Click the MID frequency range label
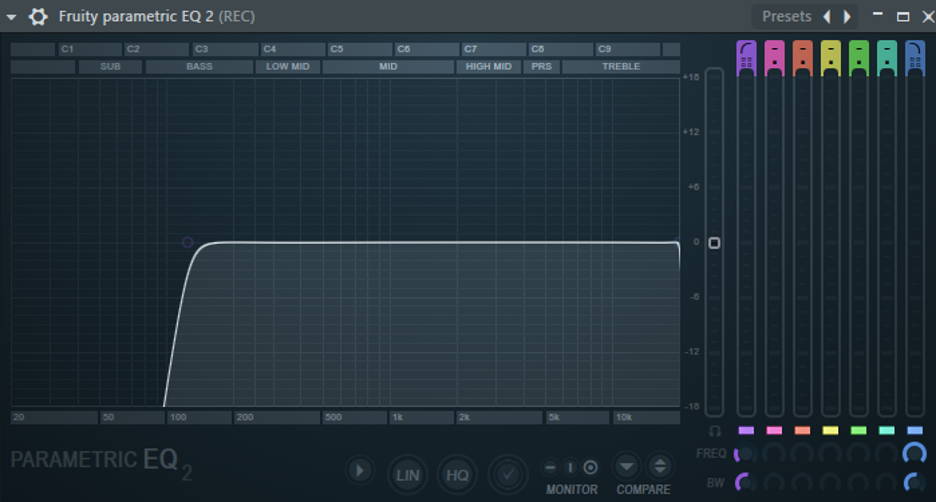This screenshot has width=936, height=502. click(x=388, y=66)
